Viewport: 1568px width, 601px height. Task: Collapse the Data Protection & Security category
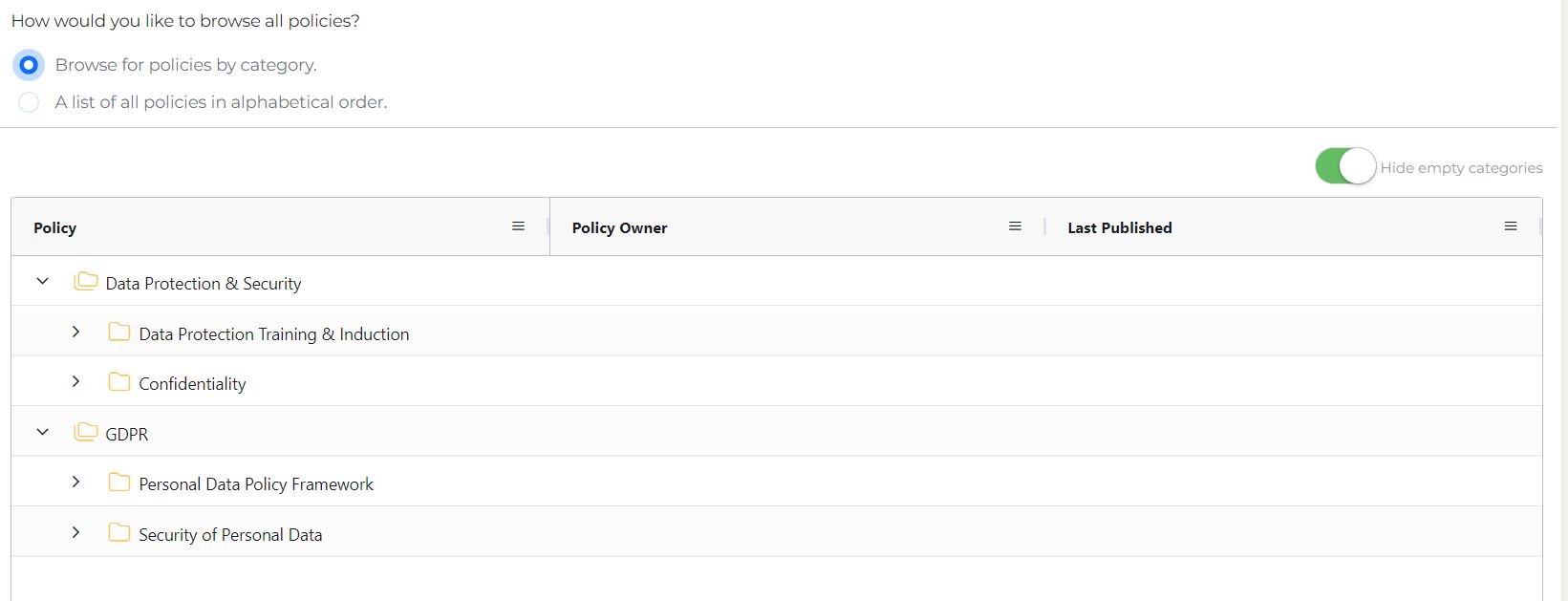(41, 280)
